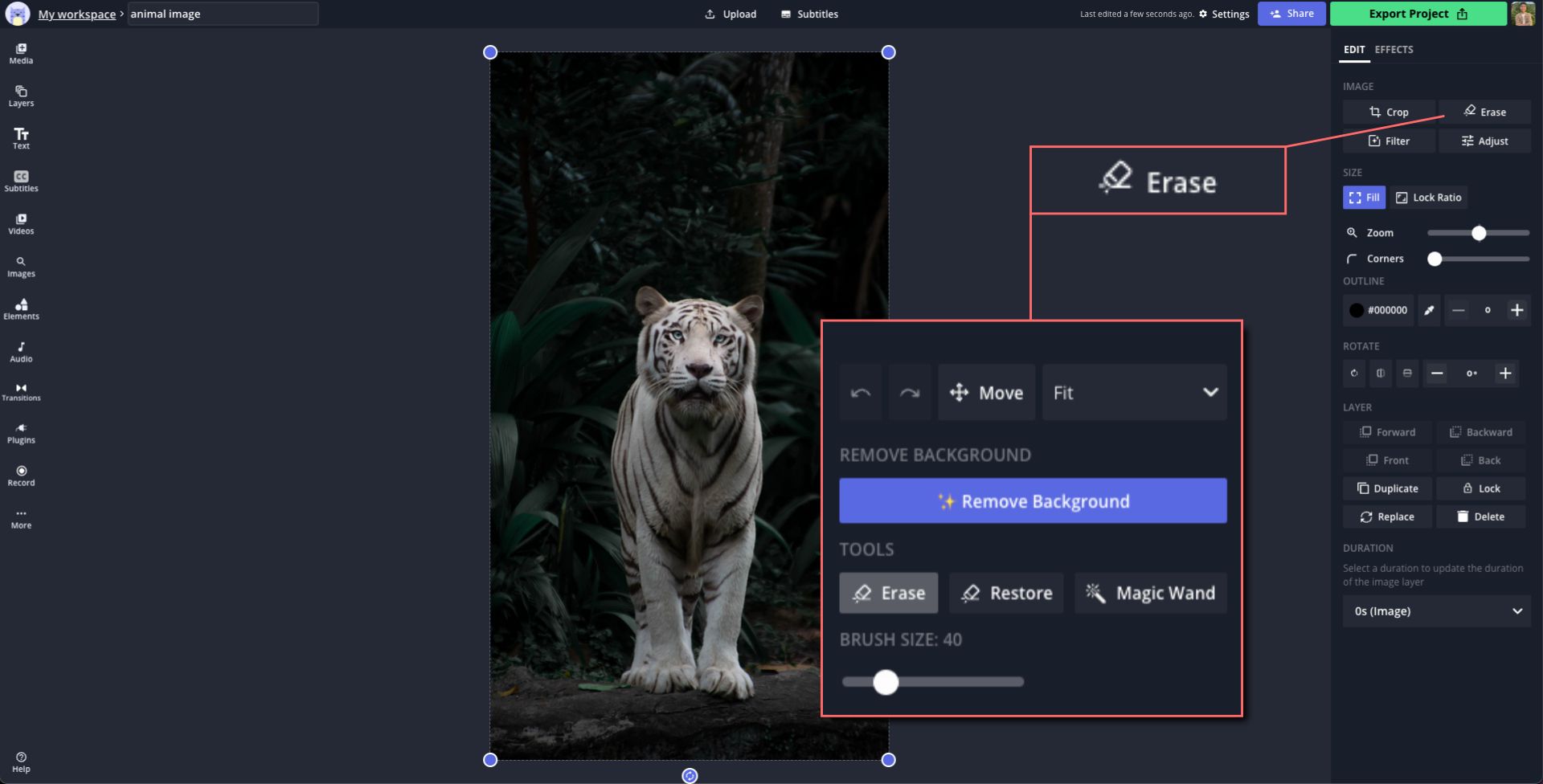Select the Text tool in sidebar
Screen dimensions: 1543x784
pyautogui.click(x=21, y=139)
